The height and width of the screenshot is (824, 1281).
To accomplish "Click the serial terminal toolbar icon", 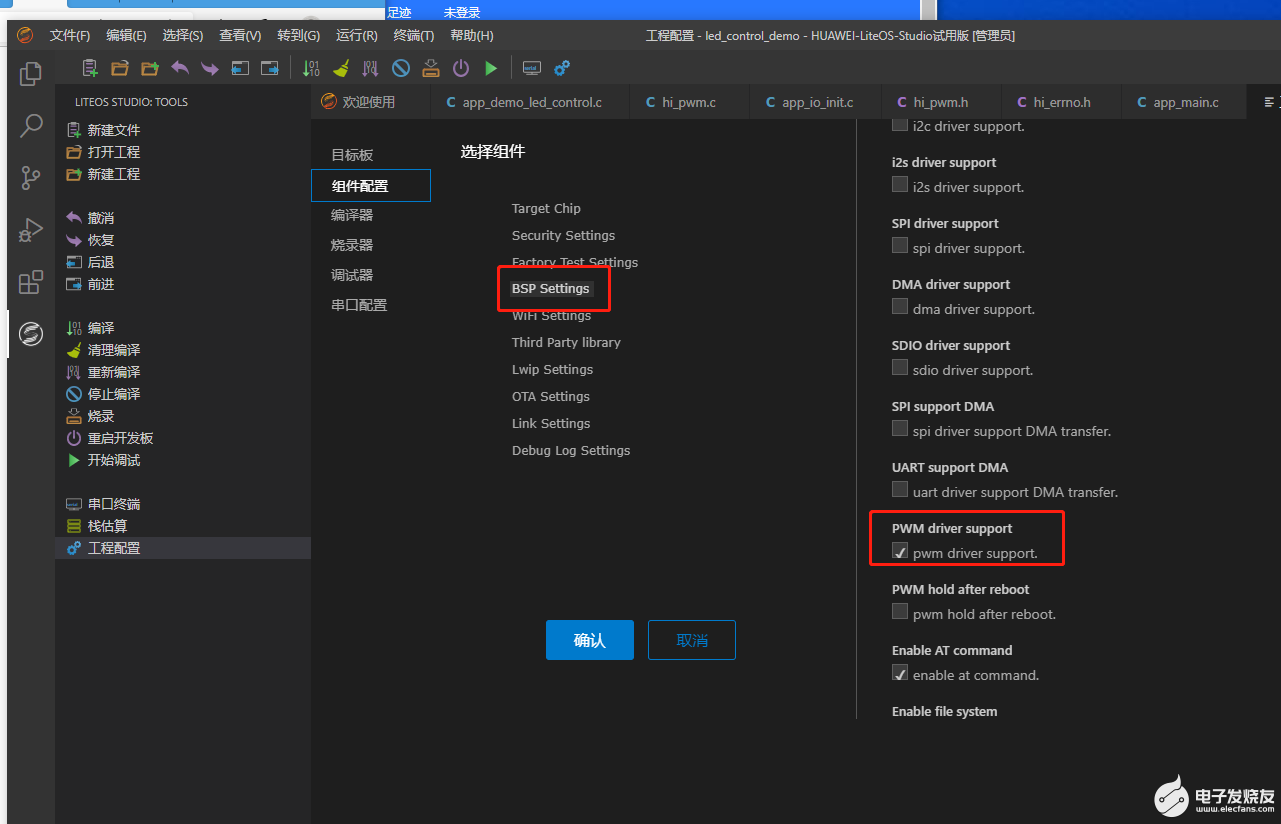I will coord(532,68).
